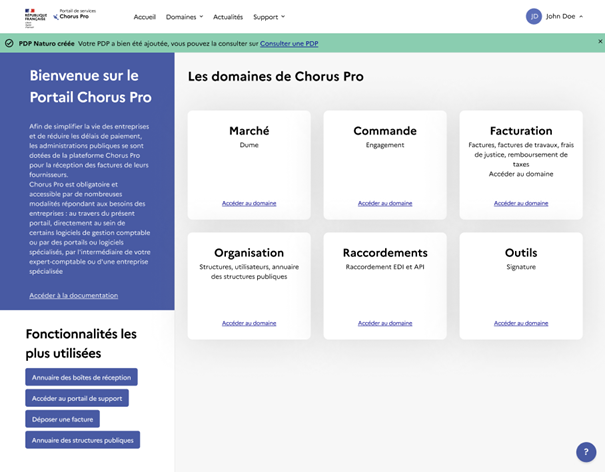This screenshot has width=605, height=472.
Task: Access the Raccordements domain link
Action: pyautogui.click(x=385, y=323)
